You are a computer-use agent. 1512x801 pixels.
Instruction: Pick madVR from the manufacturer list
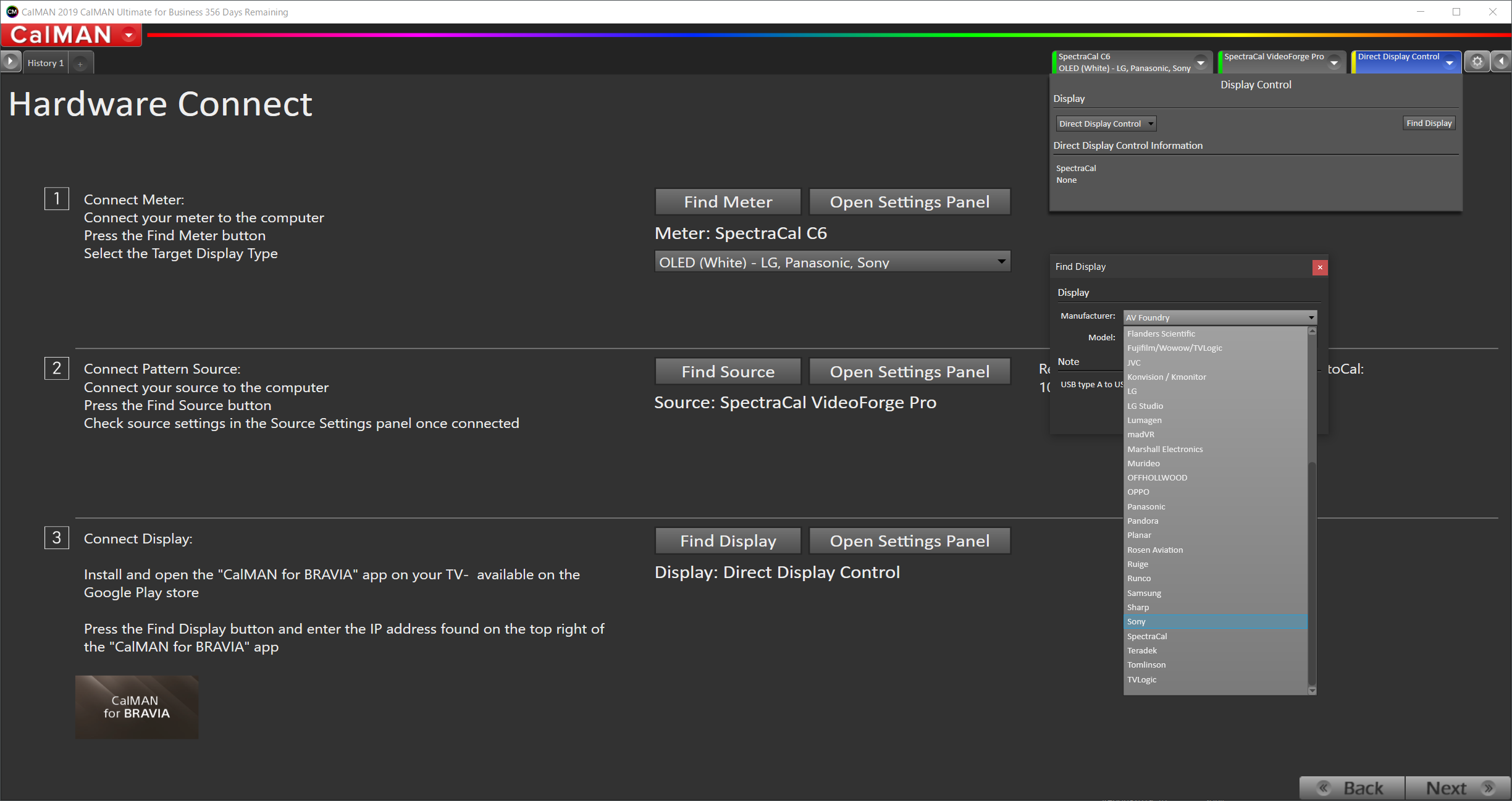1216,434
